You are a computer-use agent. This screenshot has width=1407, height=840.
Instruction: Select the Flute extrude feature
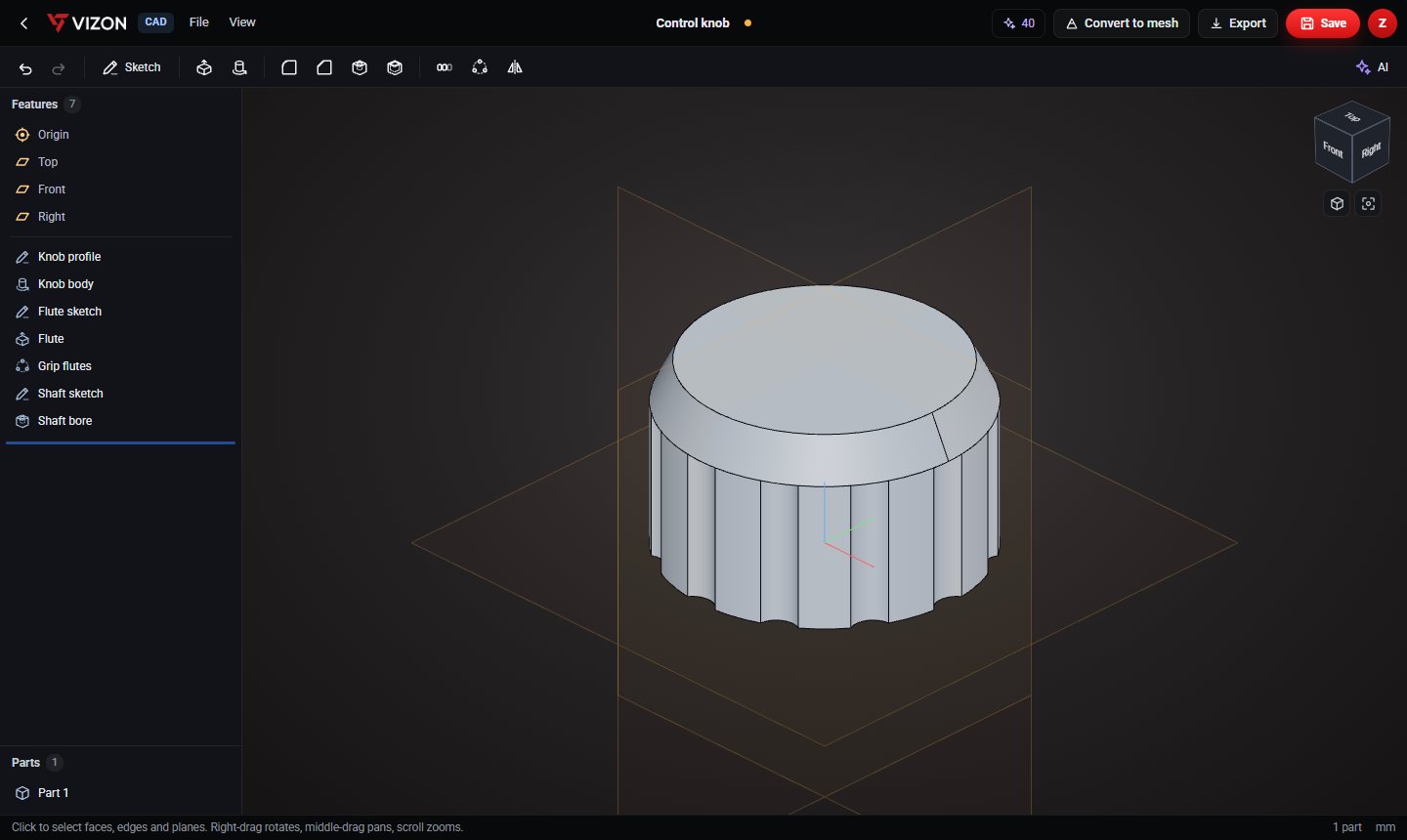120,339
